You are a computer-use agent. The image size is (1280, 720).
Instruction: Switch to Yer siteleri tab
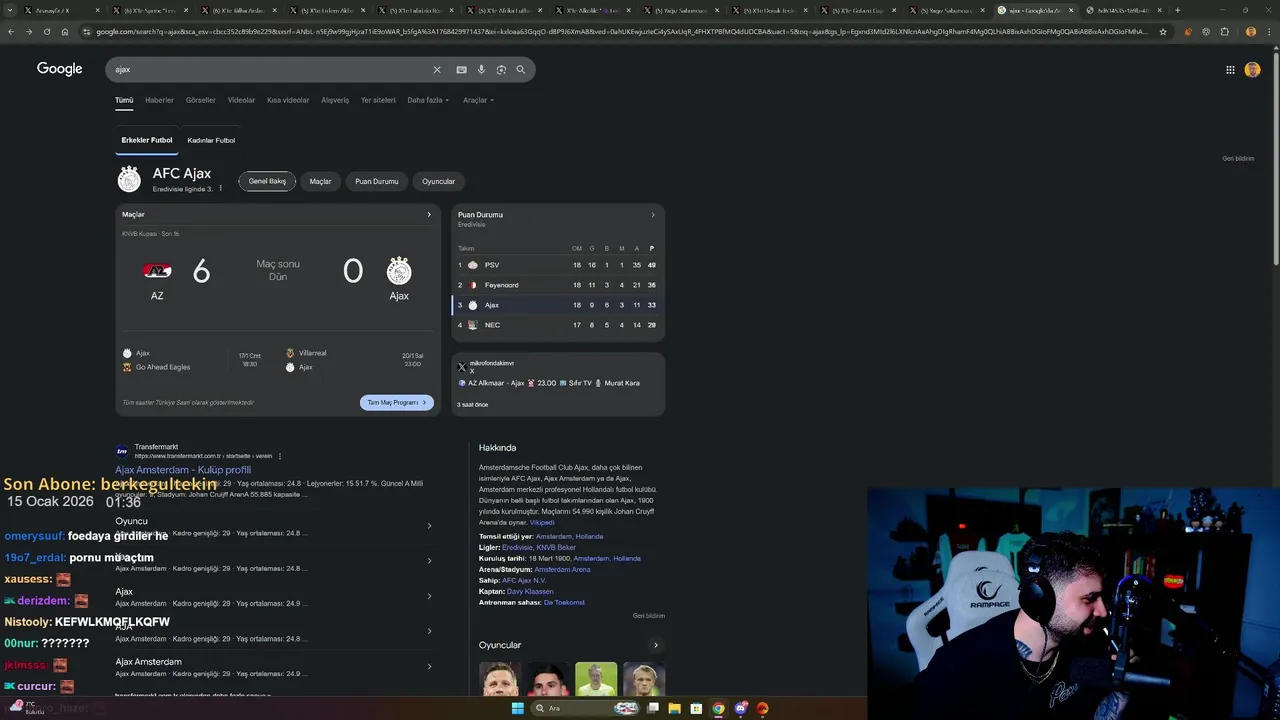click(x=378, y=100)
